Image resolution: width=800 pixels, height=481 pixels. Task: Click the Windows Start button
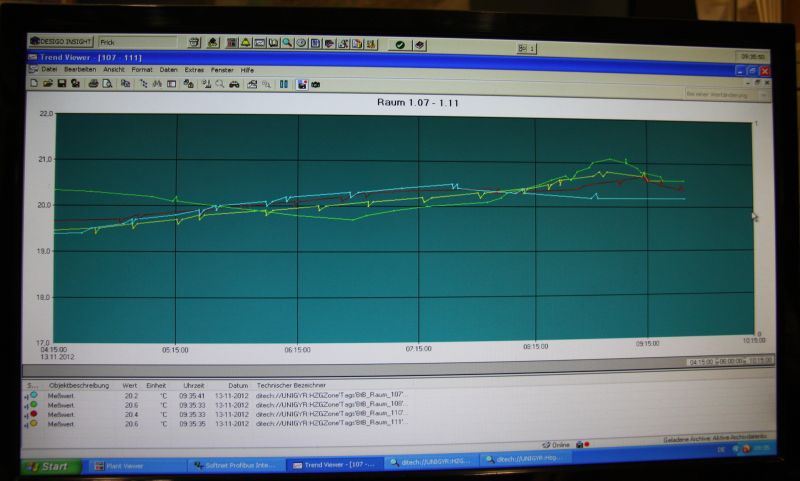[50, 466]
